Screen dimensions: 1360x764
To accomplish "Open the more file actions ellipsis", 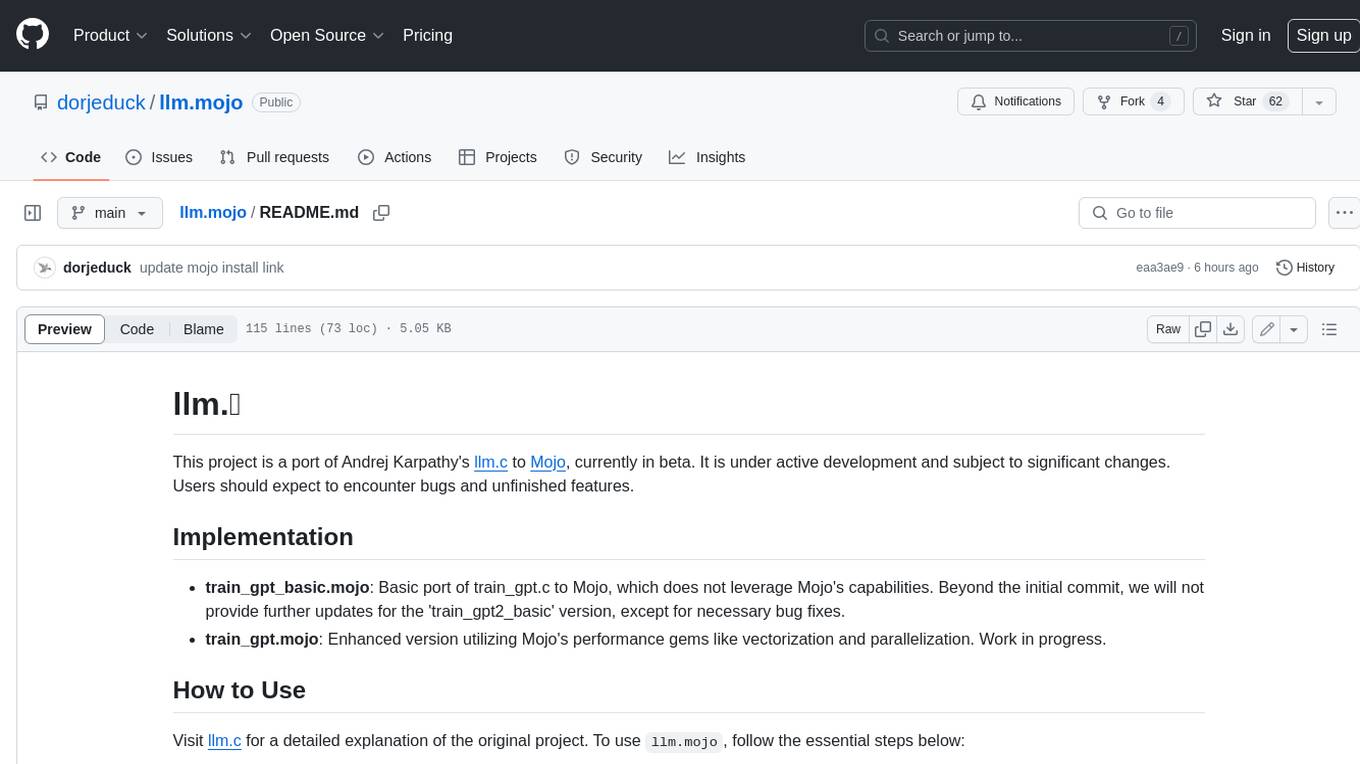I will [1344, 213].
